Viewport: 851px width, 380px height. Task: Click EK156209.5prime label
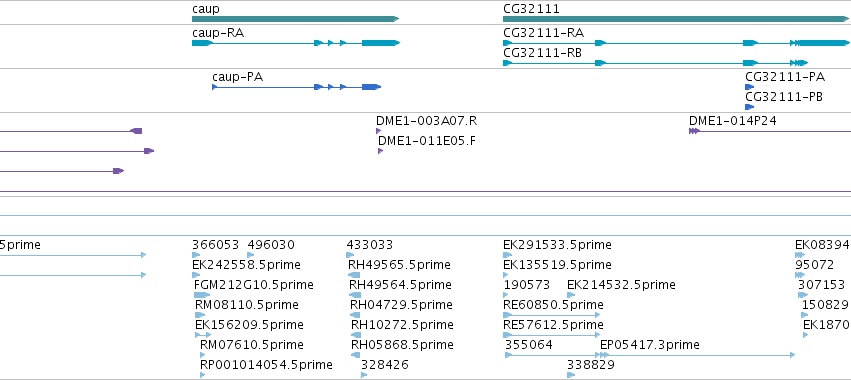pos(249,325)
